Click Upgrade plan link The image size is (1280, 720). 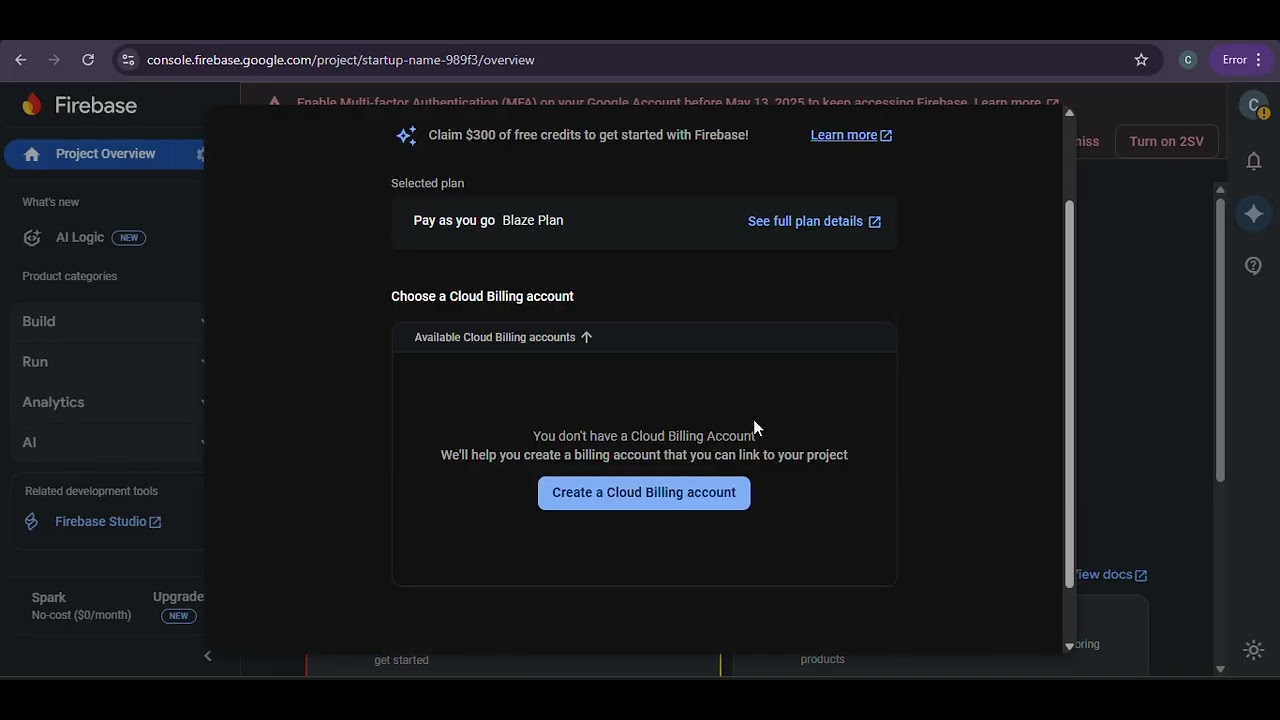(178, 597)
